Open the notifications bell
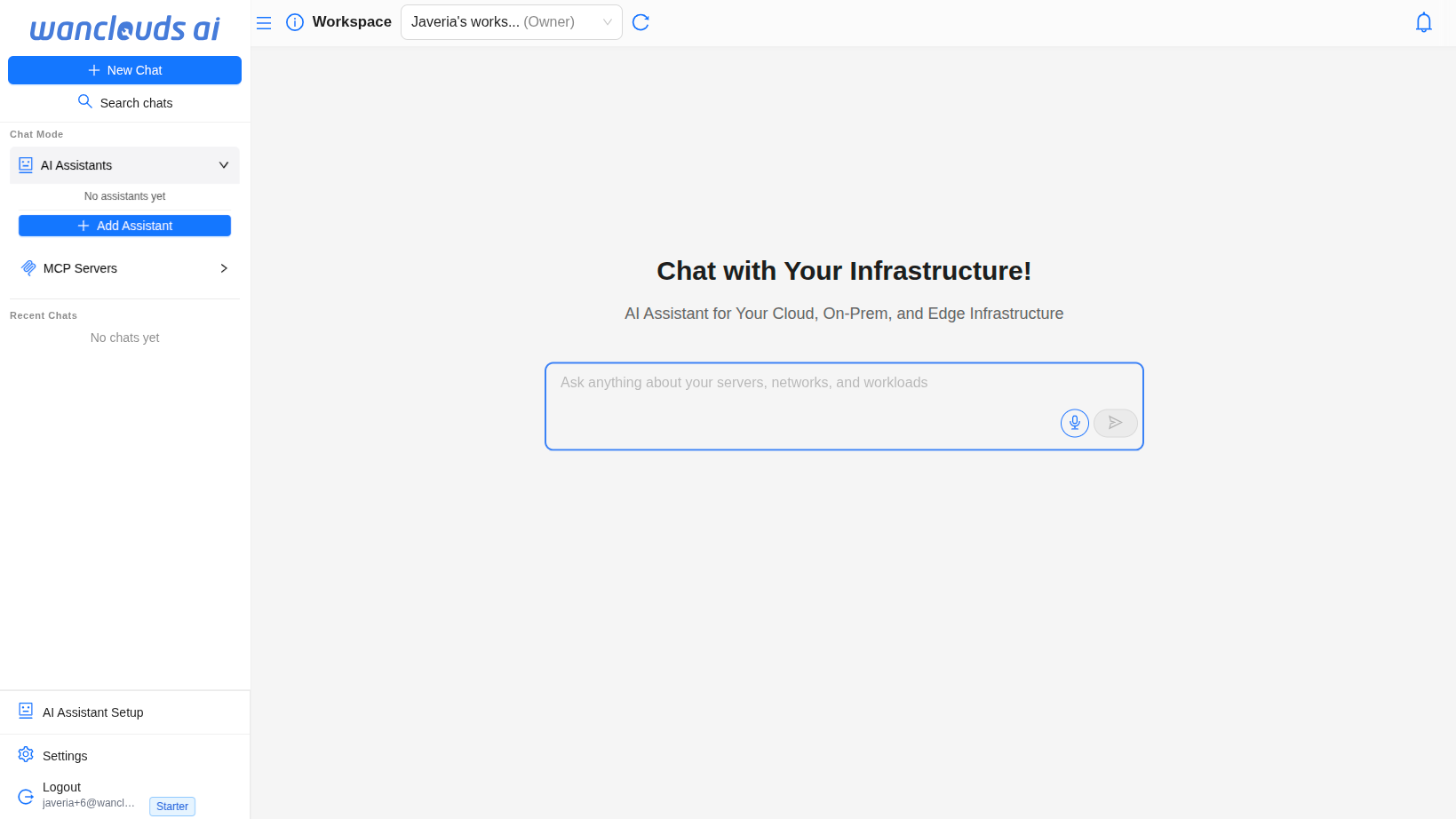The width and height of the screenshot is (1456, 819). (1423, 22)
